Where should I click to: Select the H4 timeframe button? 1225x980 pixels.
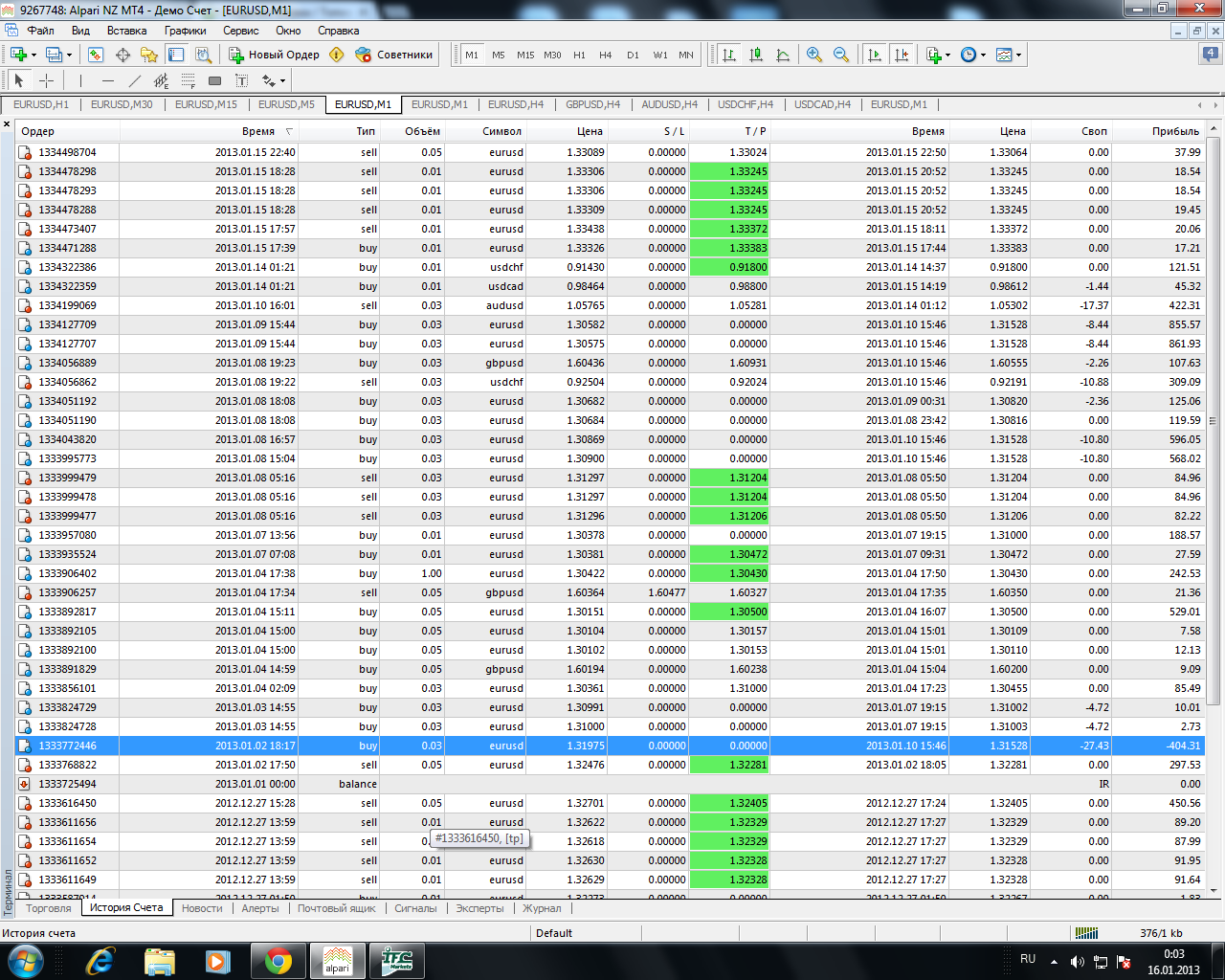point(606,55)
